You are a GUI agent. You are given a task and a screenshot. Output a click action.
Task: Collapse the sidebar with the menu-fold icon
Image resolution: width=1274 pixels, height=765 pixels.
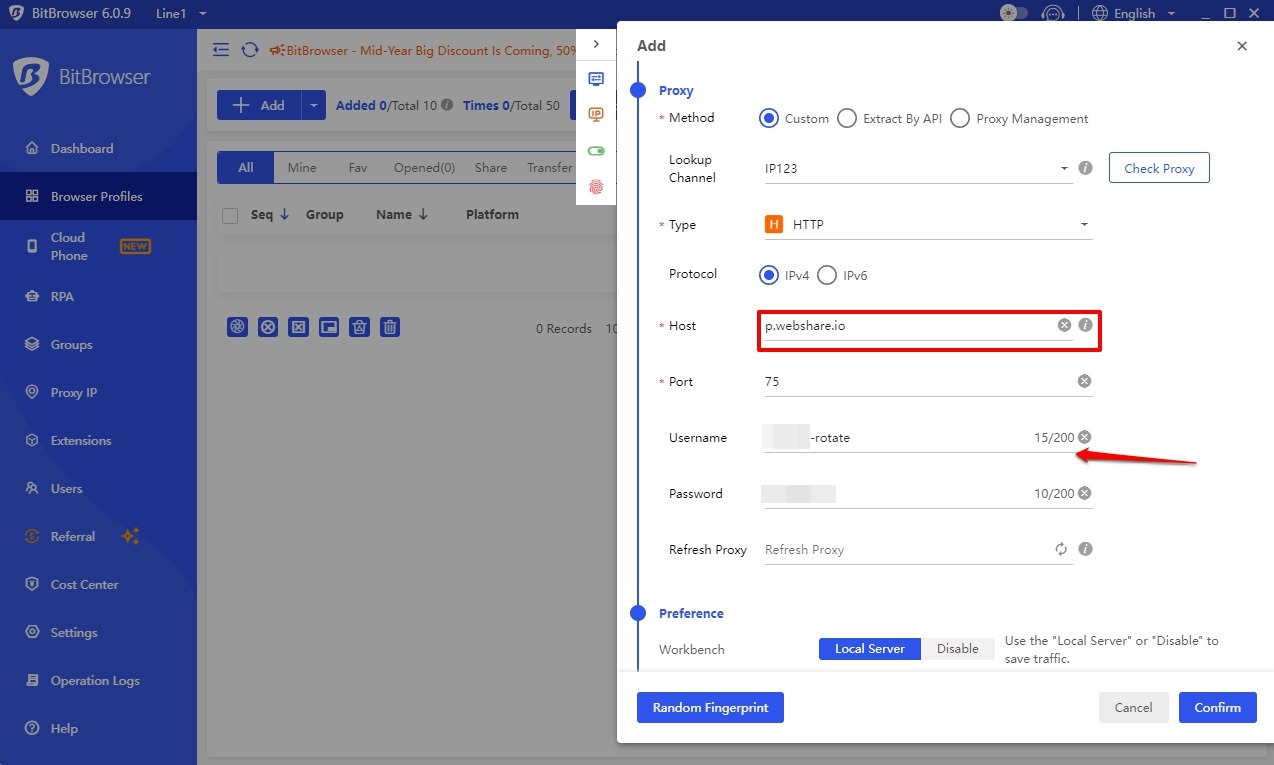click(x=221, y=50)
